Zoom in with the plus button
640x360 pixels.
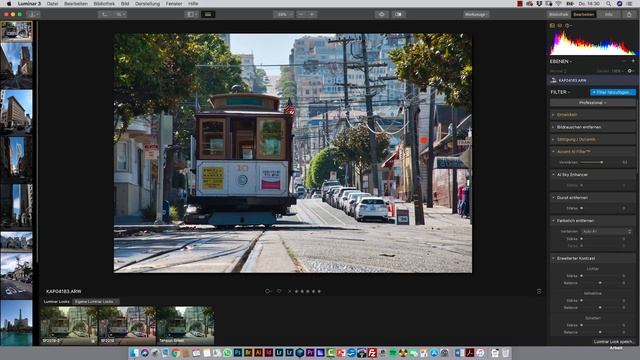312,14
